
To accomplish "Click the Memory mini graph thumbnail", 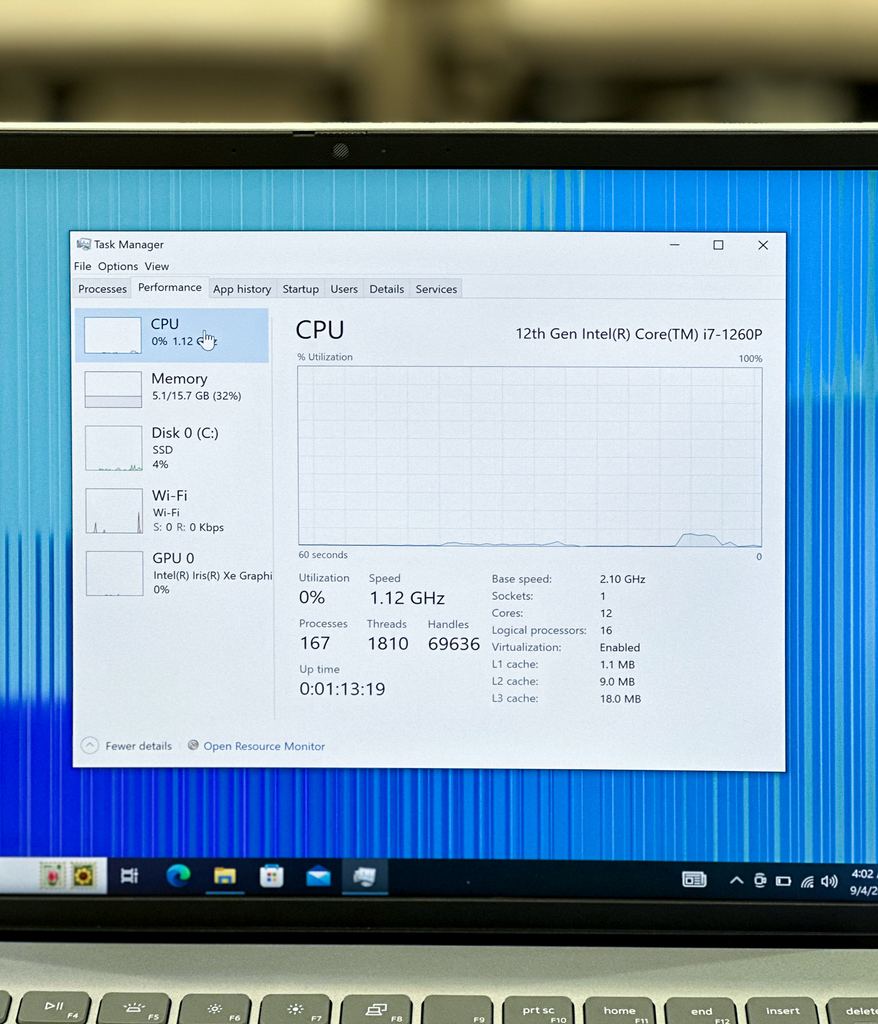I will (113, 389).
